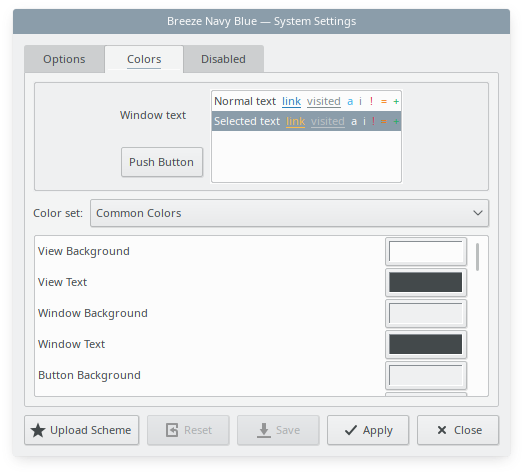Switch to the Disabled tab
523x473 pixels.
[x=223, y=59]
